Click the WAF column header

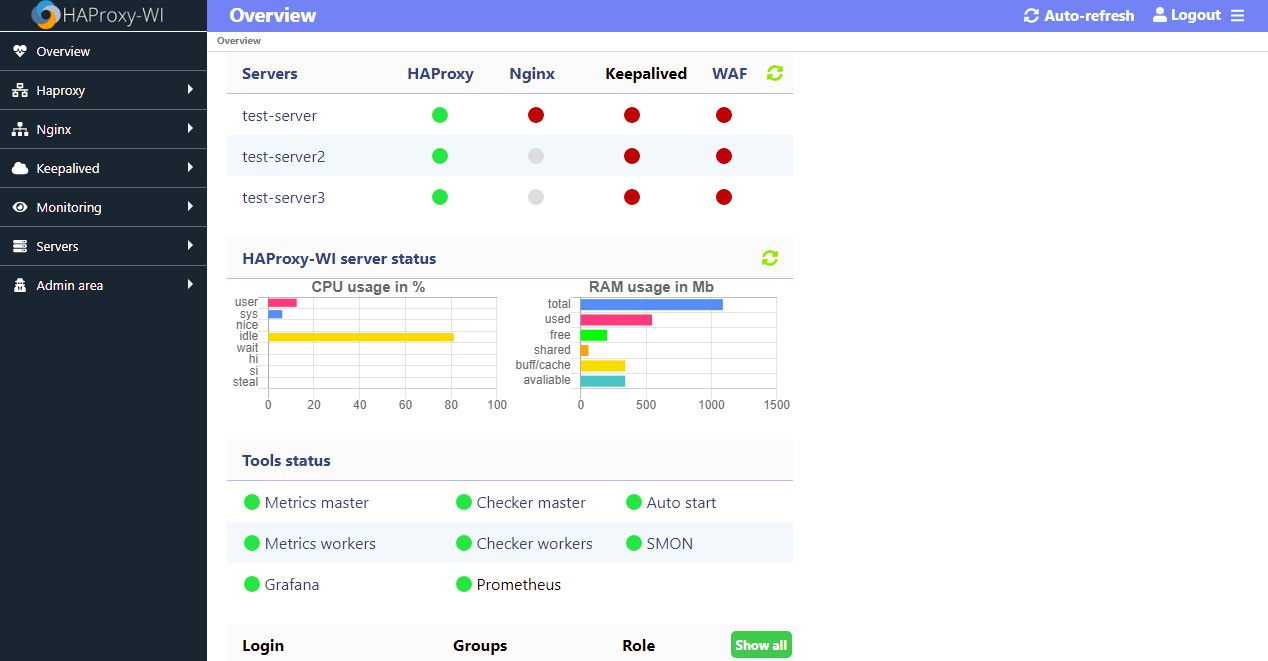click(729, 73)
